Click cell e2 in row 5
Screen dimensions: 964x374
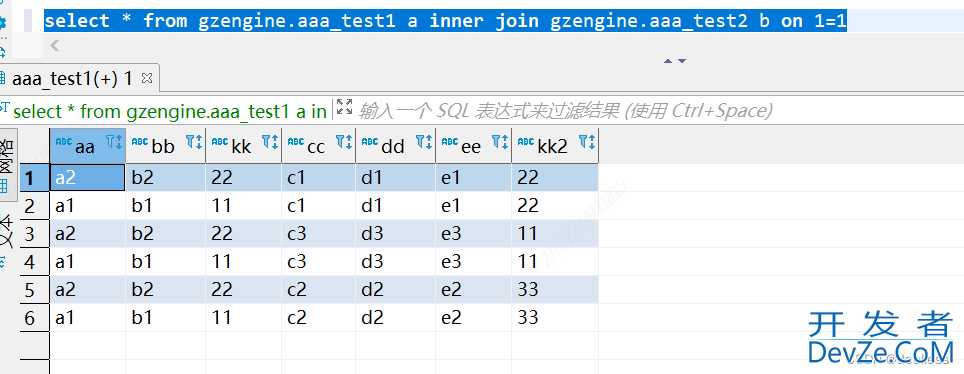(x=473, y=290)
